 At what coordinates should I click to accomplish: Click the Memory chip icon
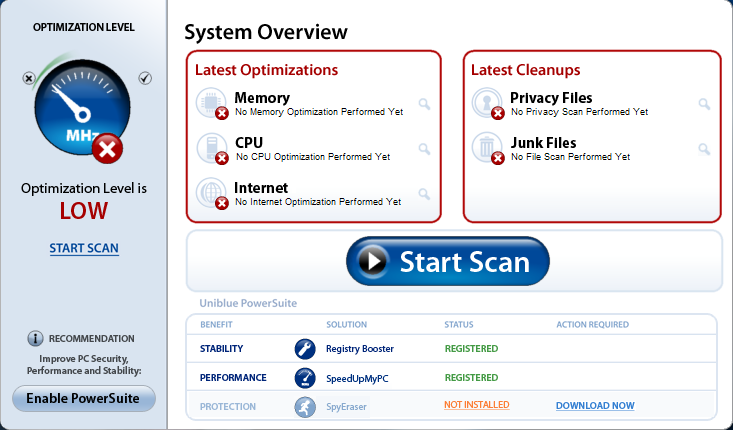(211, 101)
